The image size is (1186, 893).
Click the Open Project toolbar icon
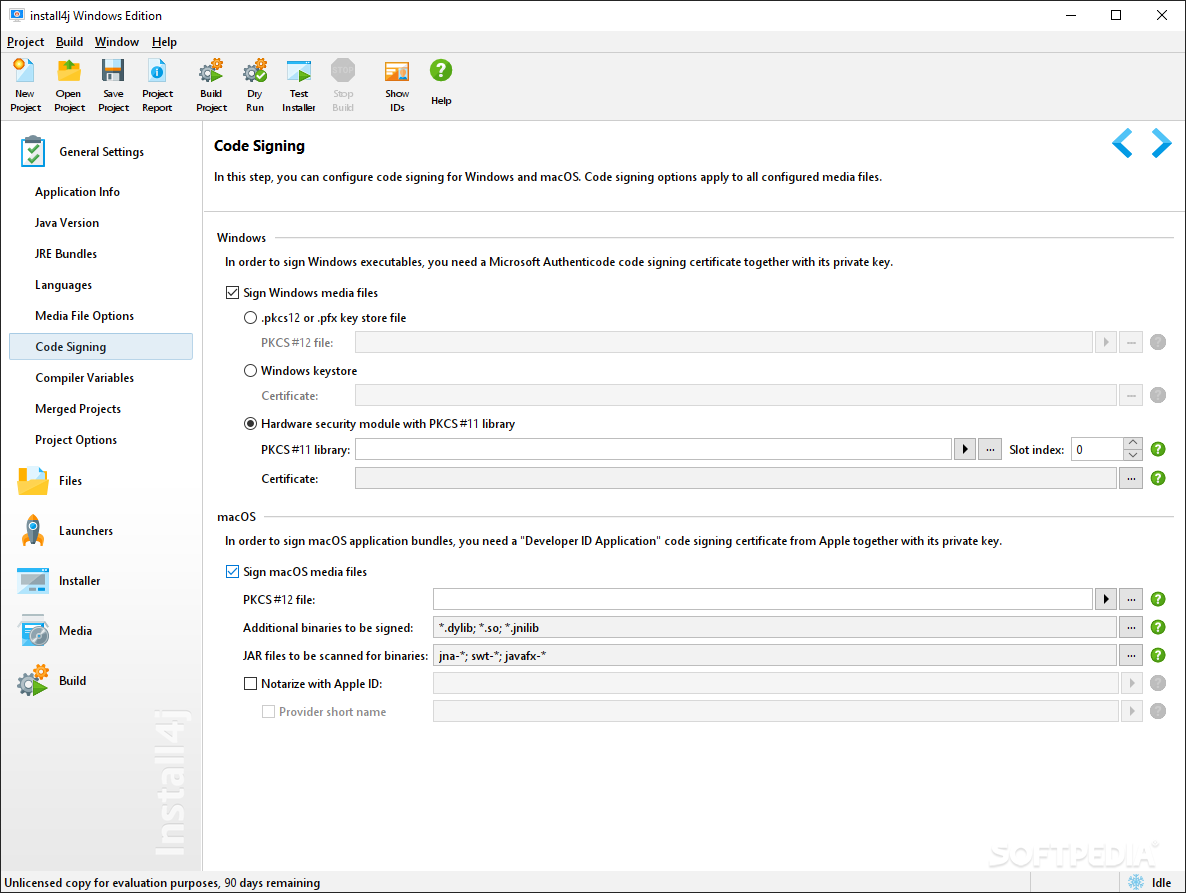69,85
